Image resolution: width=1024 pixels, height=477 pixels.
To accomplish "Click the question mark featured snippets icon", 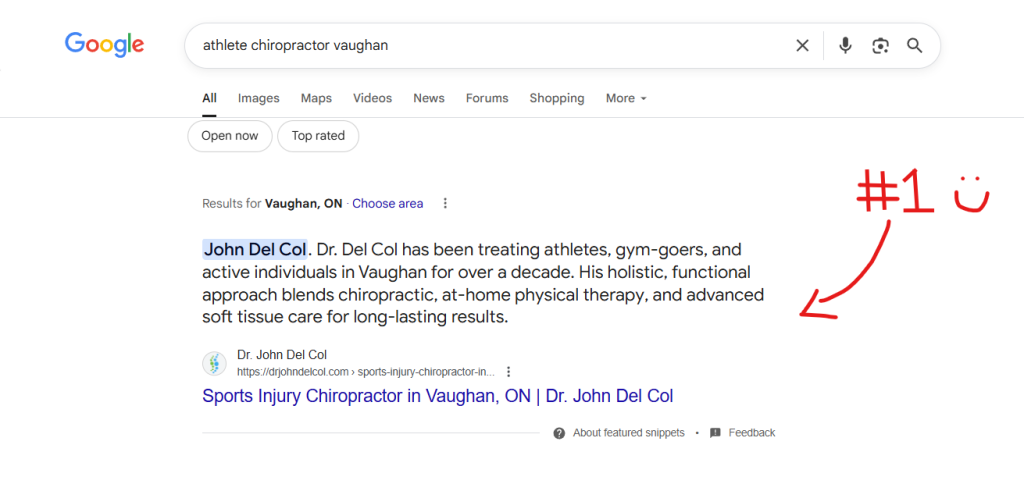I will pyautogui.click(x=559, y=433).
